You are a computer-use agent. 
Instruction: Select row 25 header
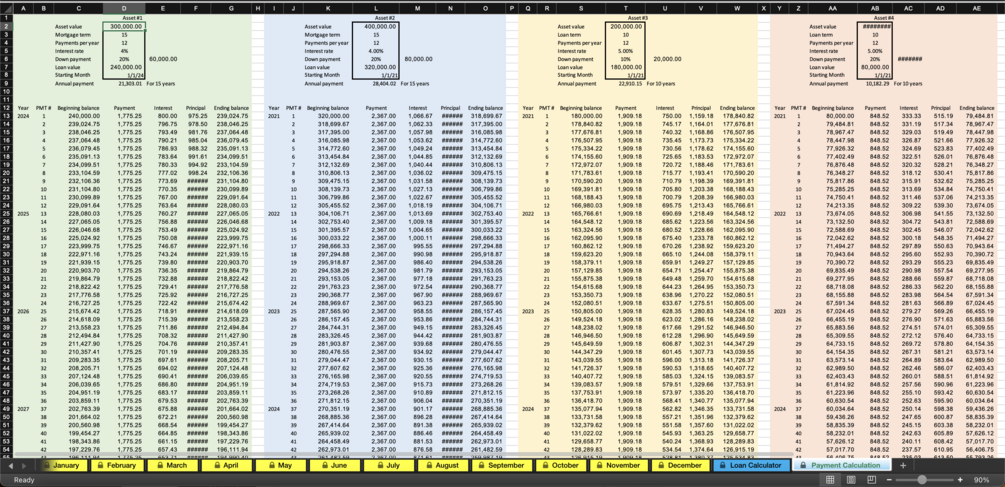(x=6, y=213)
